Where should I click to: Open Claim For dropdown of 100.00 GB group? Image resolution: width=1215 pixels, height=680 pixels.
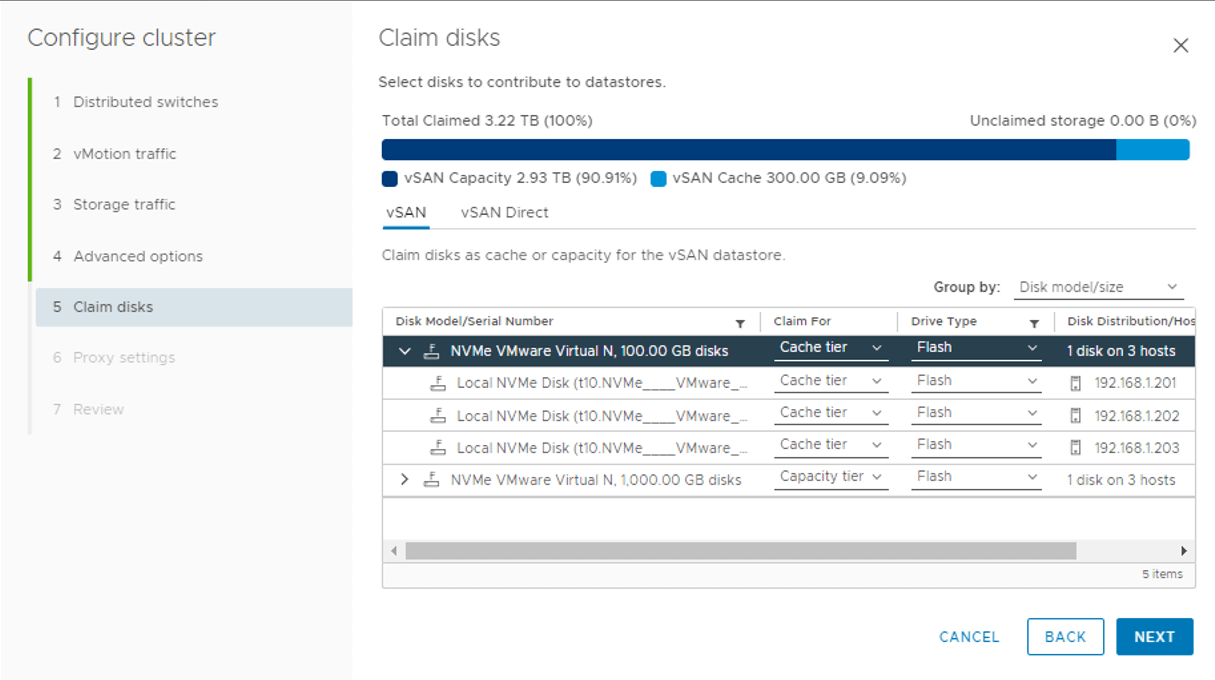[831, 348]
